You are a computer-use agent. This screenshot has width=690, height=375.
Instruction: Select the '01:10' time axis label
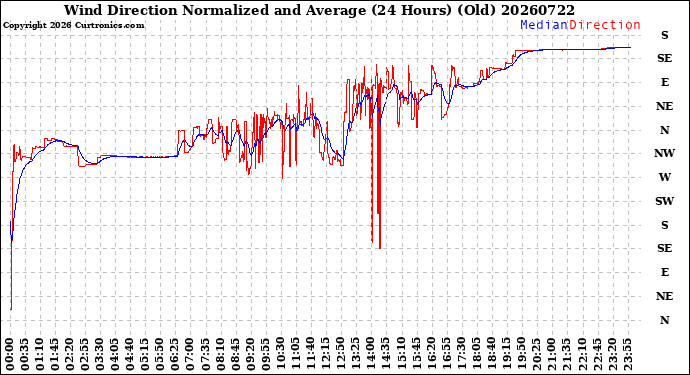[40, 355]
